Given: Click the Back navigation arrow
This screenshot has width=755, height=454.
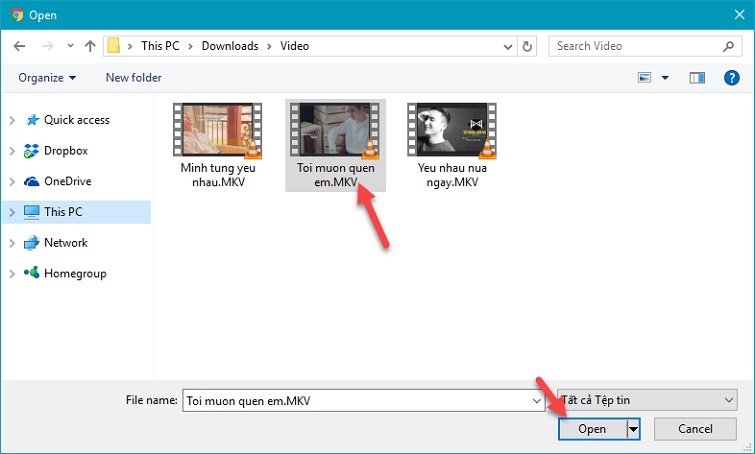Looking at the screenshot, I should [x=19, y=46].
